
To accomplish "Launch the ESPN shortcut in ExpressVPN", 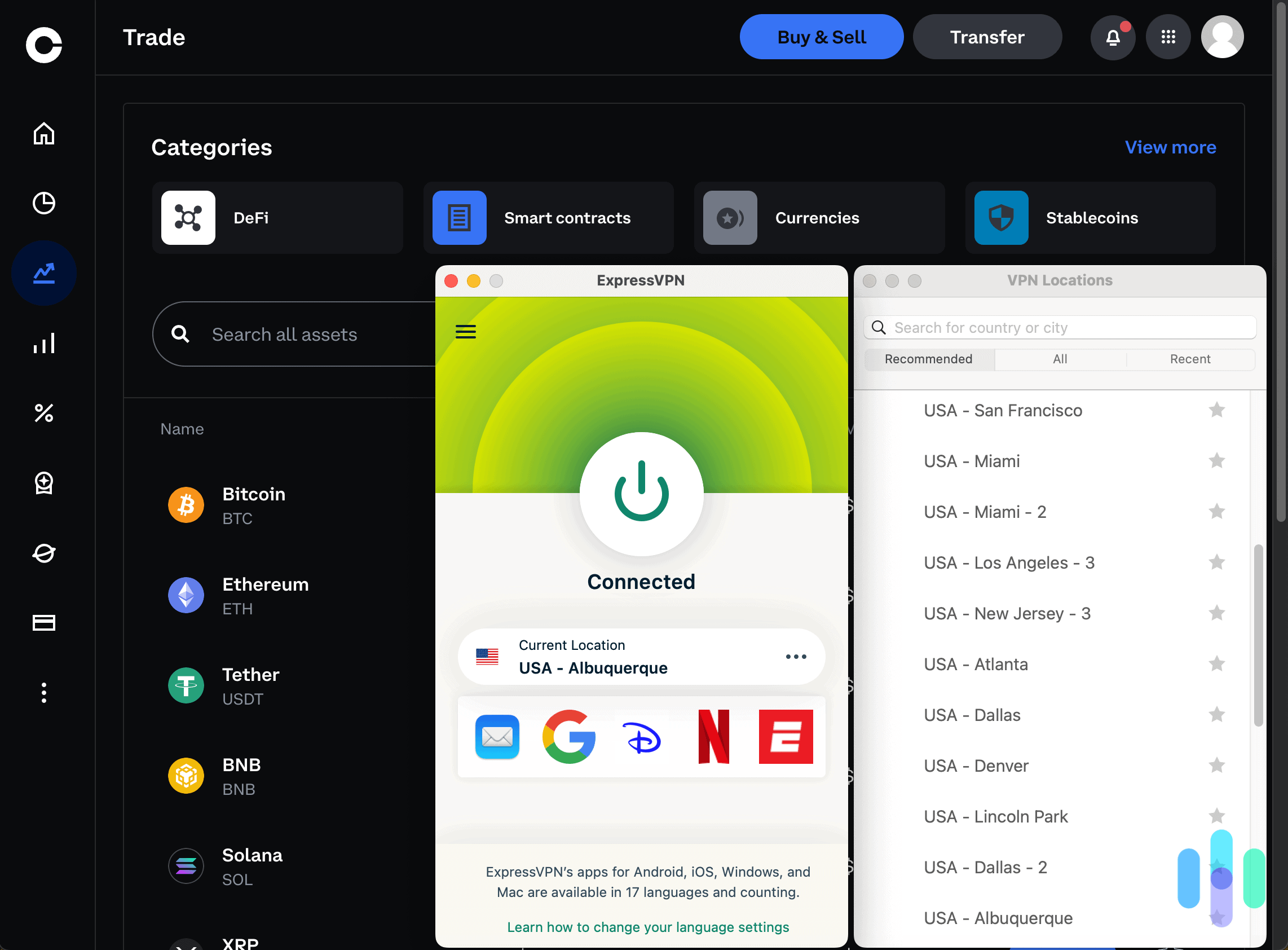I will tap(786, 737).
